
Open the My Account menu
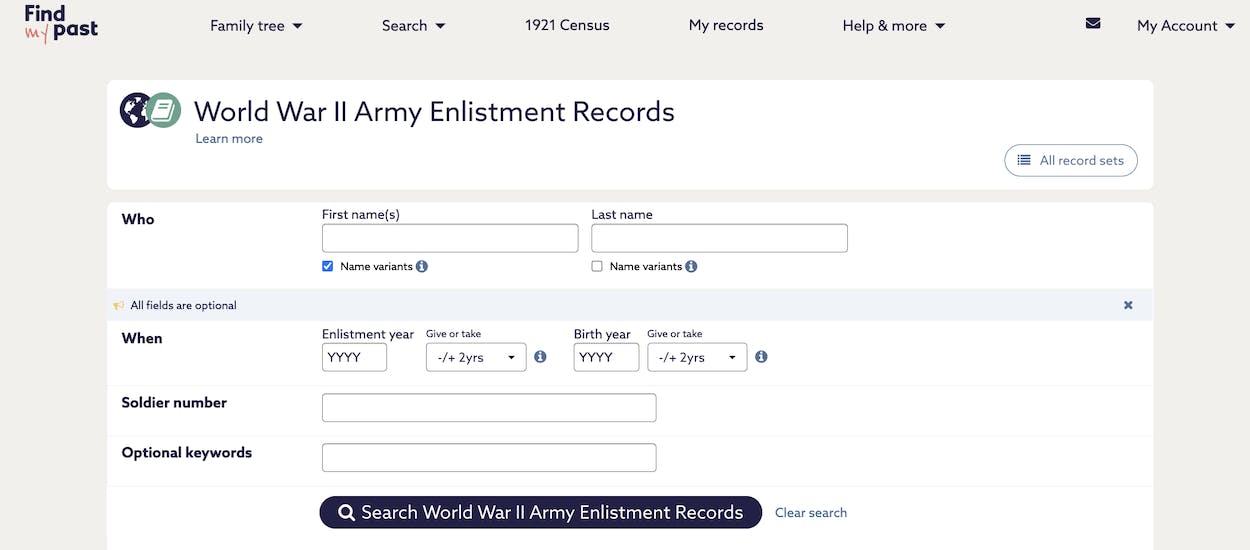point(1186,26)
